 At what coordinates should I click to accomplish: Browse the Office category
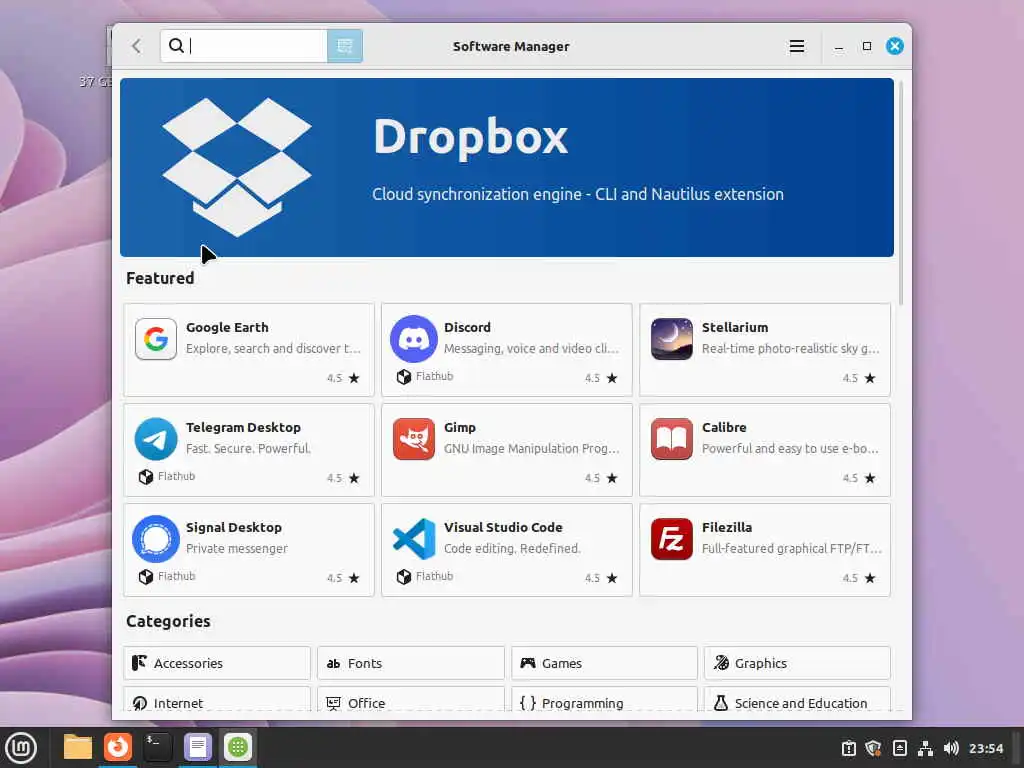pyautogui.click(x=411, y=699)
